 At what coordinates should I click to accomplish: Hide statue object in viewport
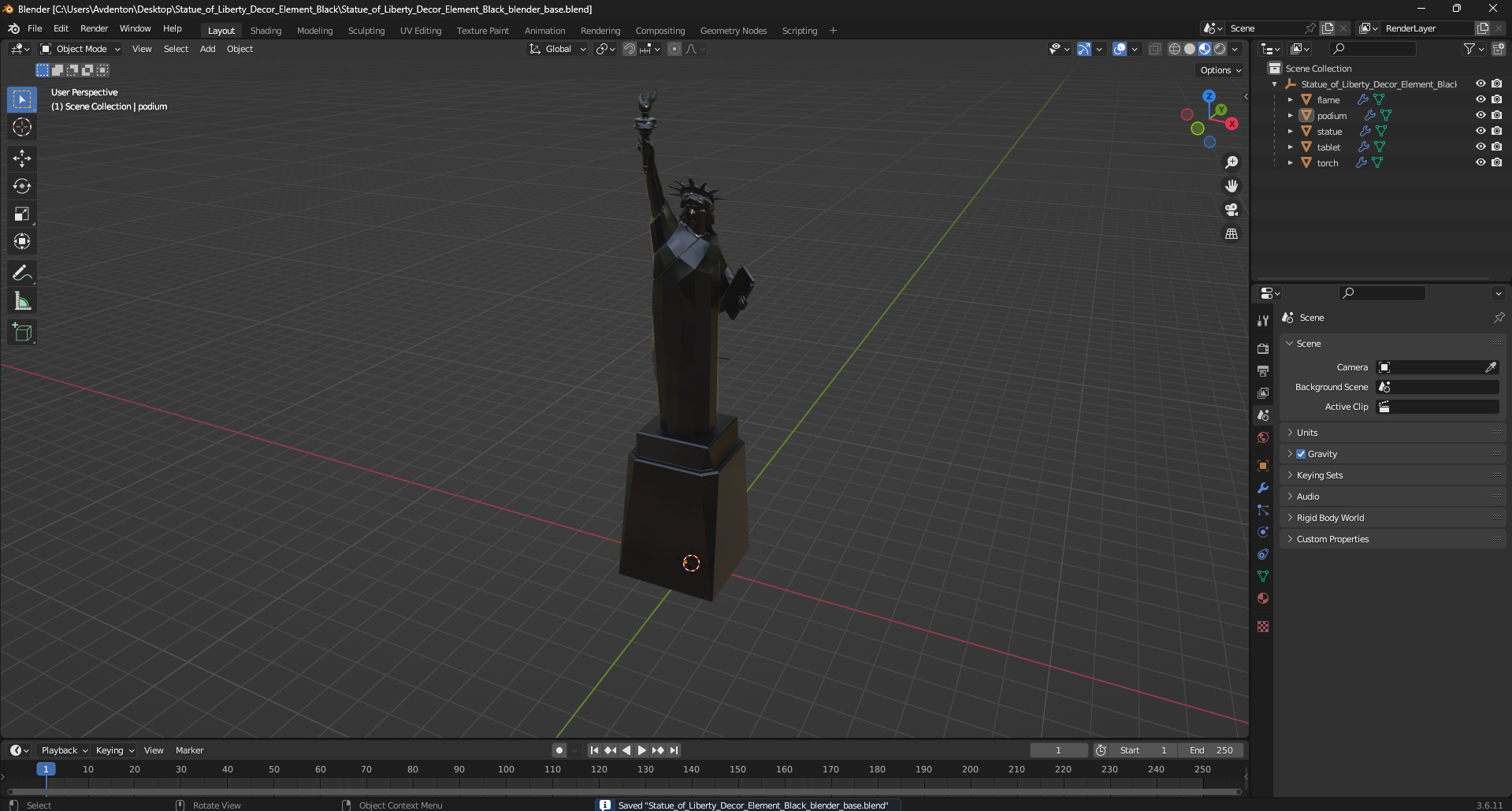[1480, 131]
